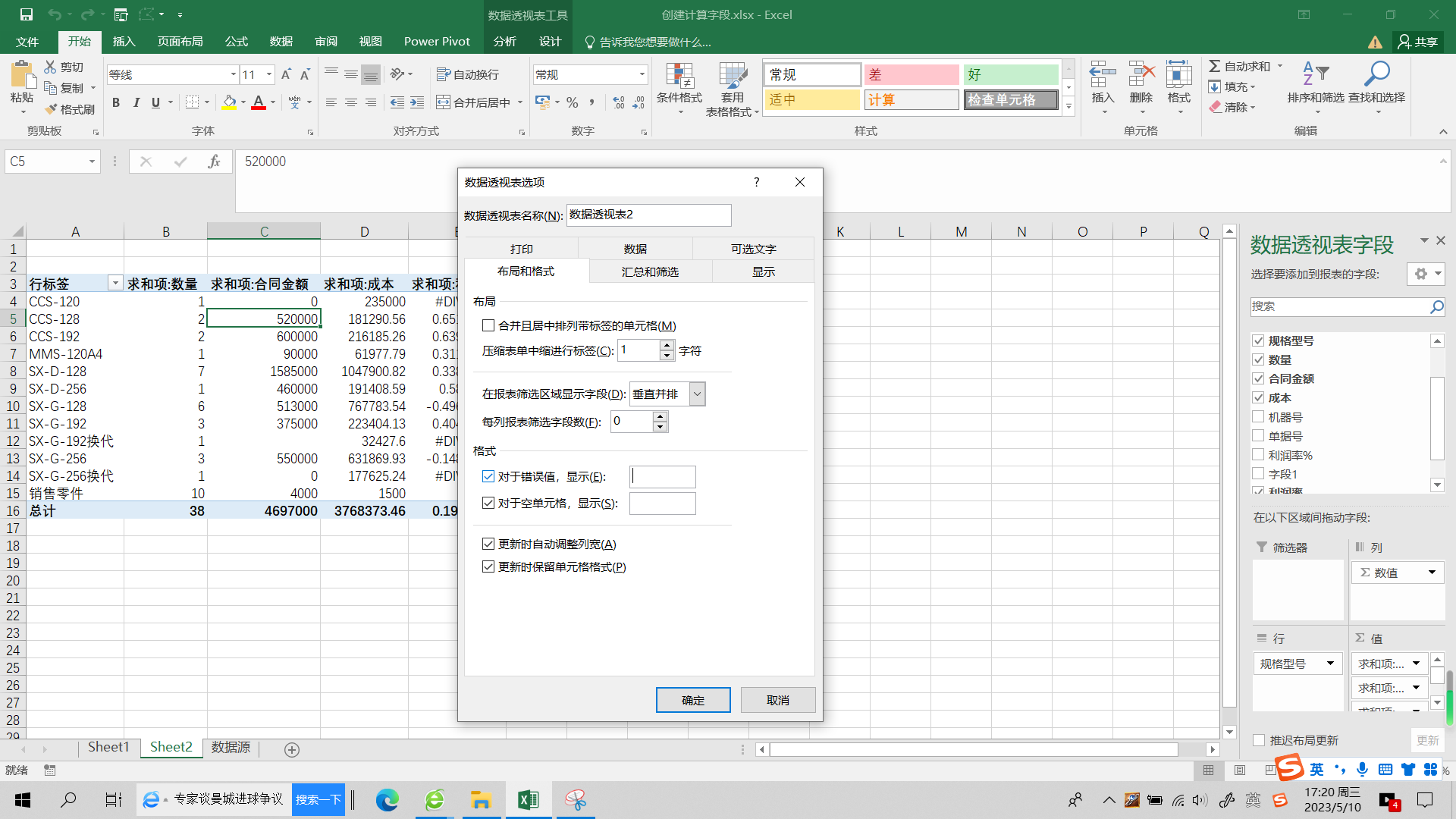This screenshot has width=1456, height=819.
Task: Toggle autofit column widths on update (更新时自动调整列宽)
Action: click(488, 544)
